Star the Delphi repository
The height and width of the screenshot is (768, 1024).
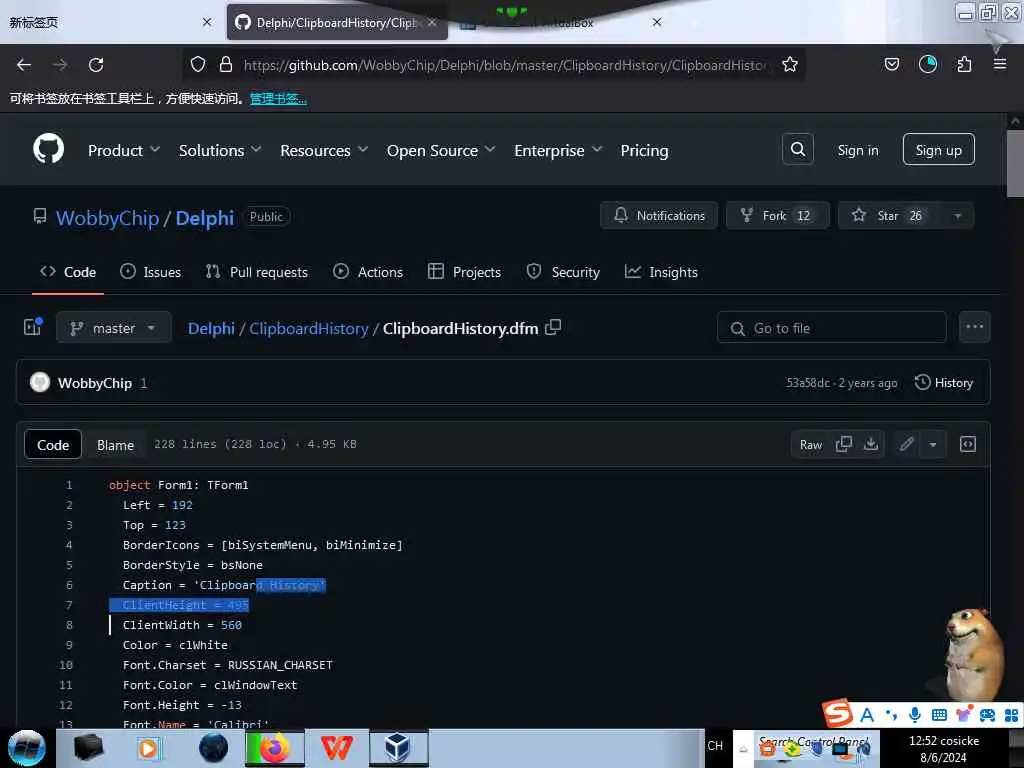888,216
